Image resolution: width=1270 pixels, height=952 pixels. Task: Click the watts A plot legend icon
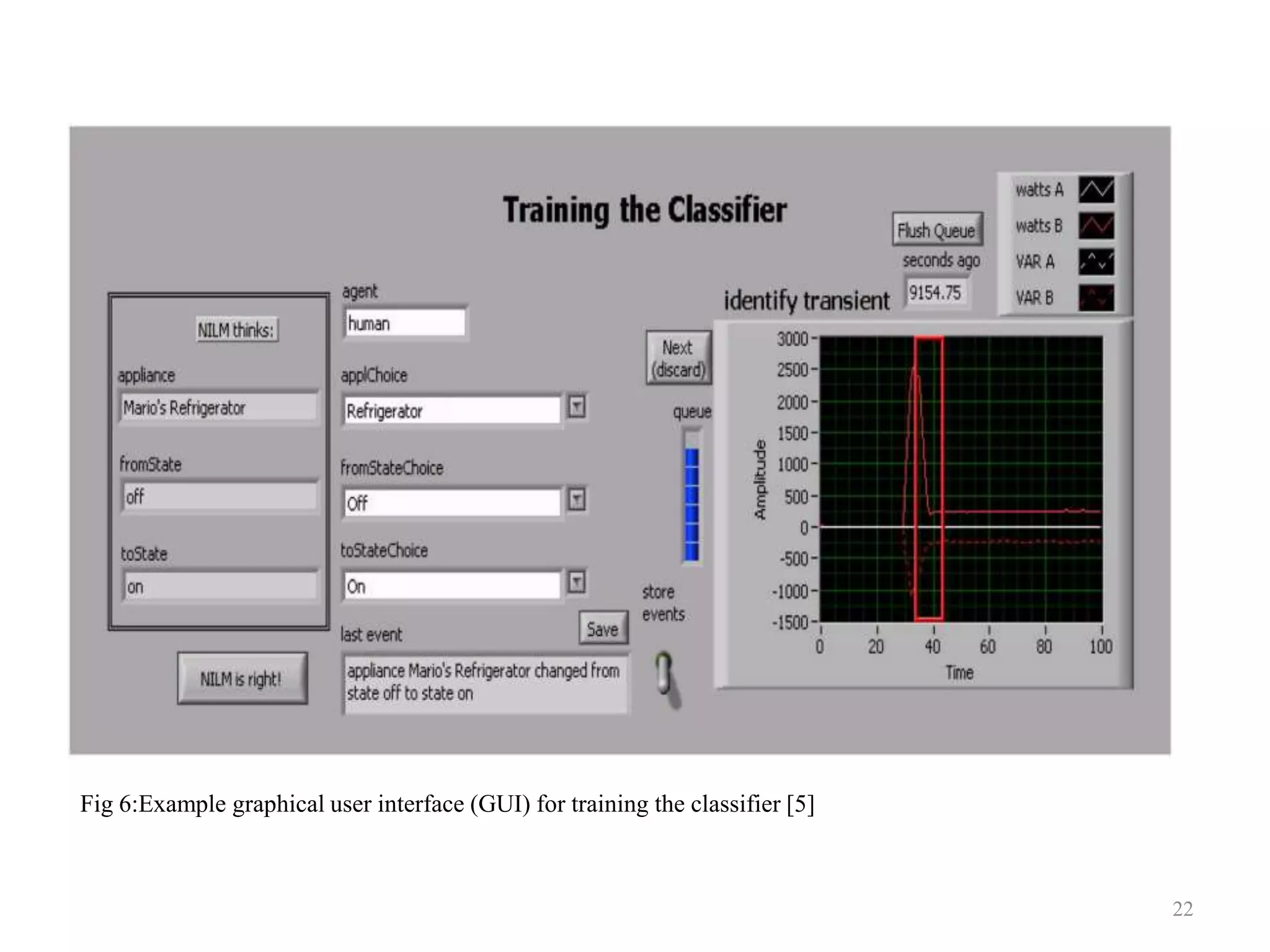pyautogui.click(x=1096, y=190)
